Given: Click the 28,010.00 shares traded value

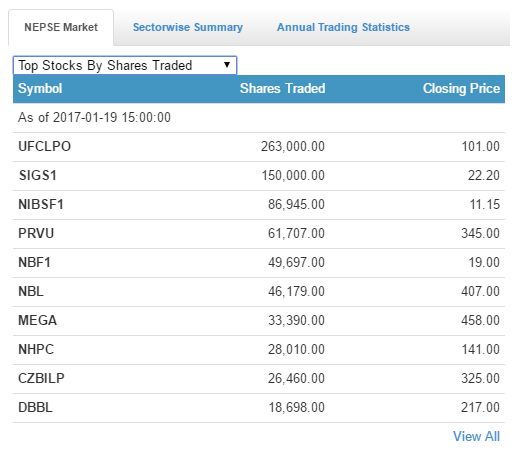Looking at the screenshot, I should tap(296, 350).
